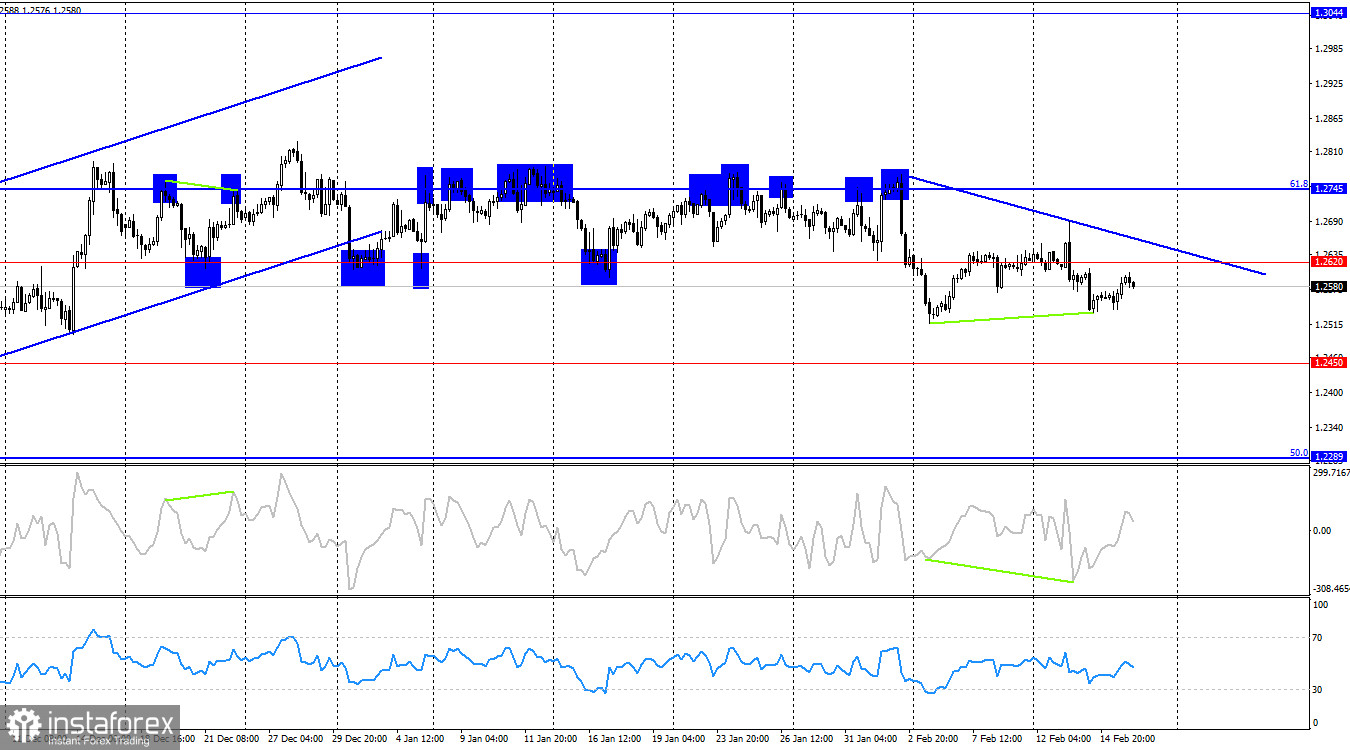This screenshot has height=750, width=1350.
Task: Click the -308.4650 indicator scale value
Action: click(x=1329, y=589)
